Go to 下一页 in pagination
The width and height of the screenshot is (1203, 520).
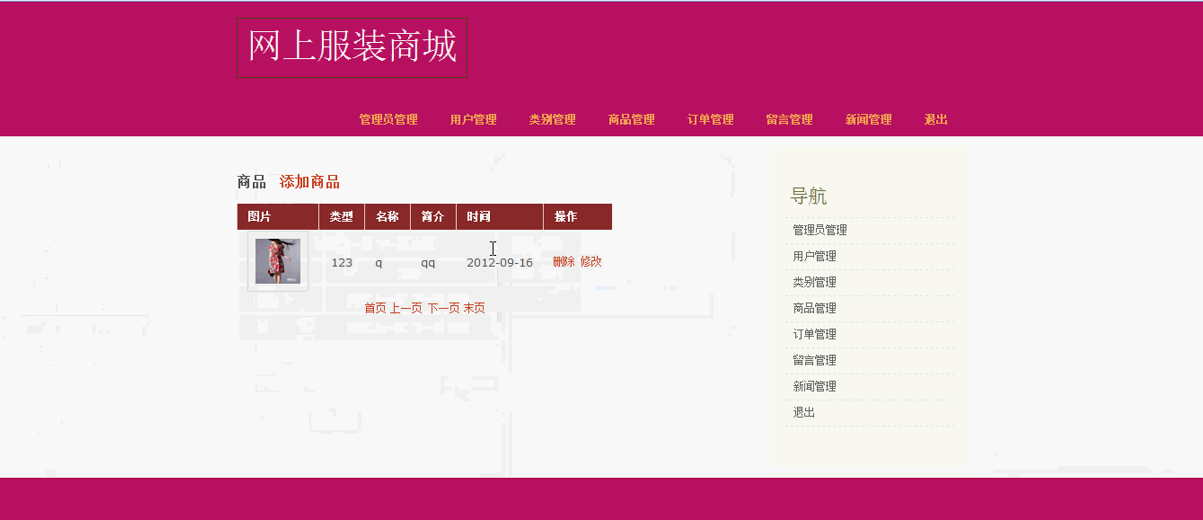[x=444, y=308]
